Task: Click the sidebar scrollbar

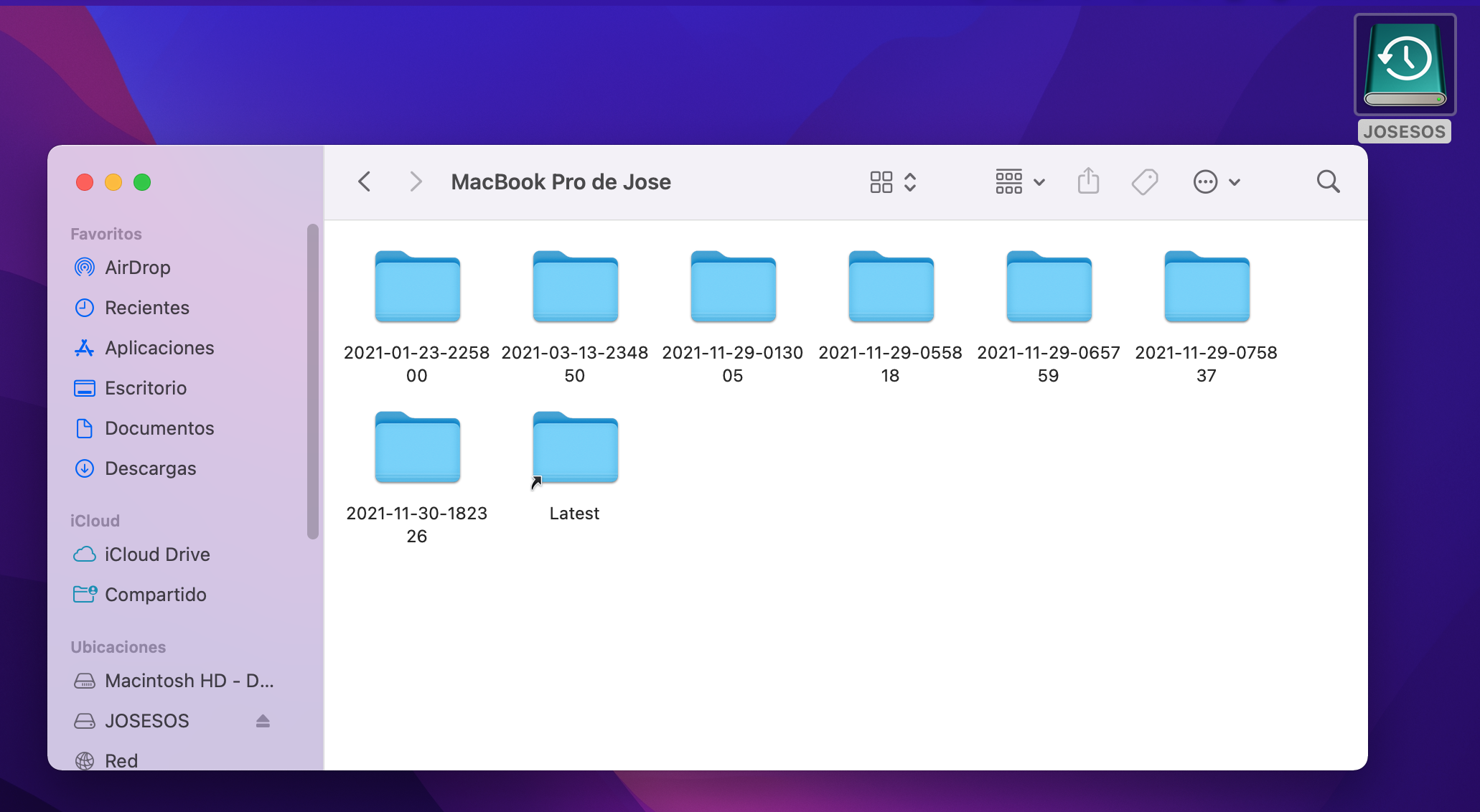Action: pyautogui.click(x=312, y=380)
